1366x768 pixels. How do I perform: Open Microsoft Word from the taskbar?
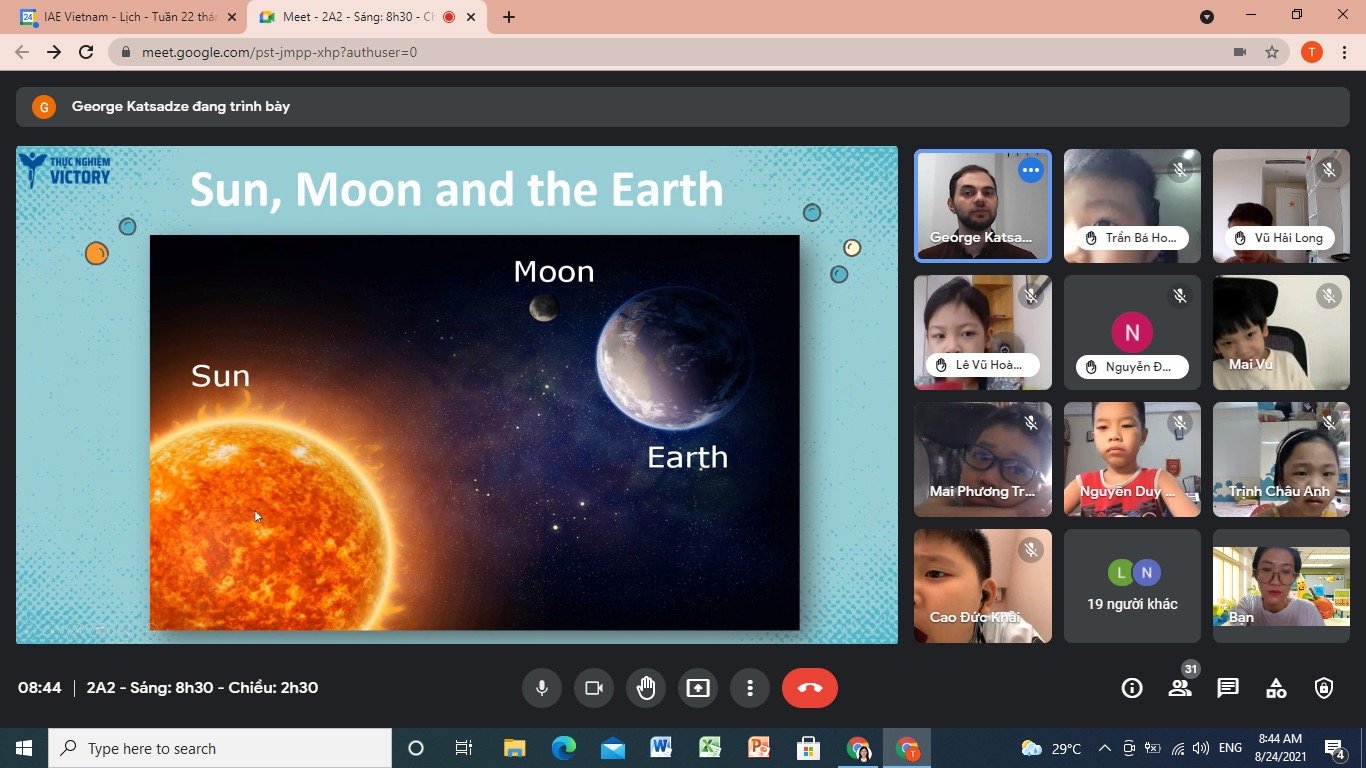[661, 748]
